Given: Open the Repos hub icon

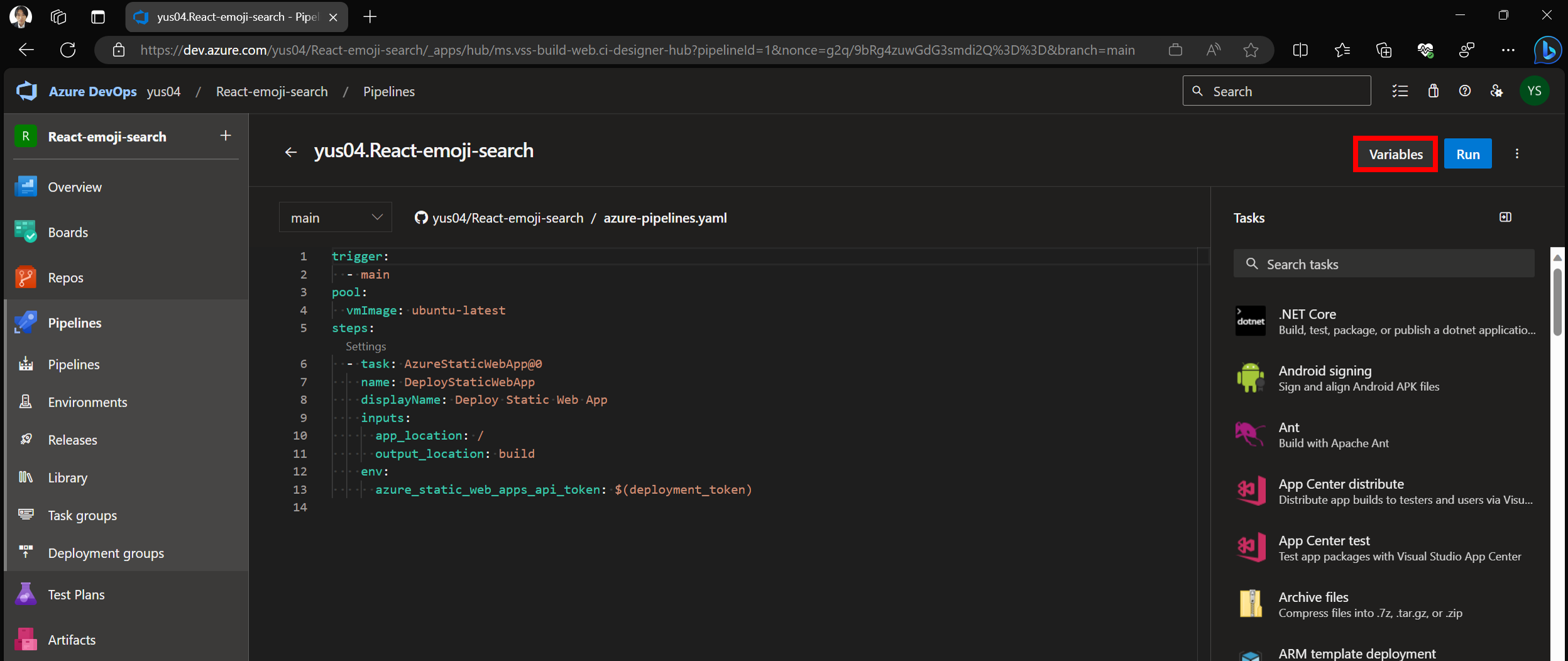Looking at the screenshot, I should coord(26,277).
